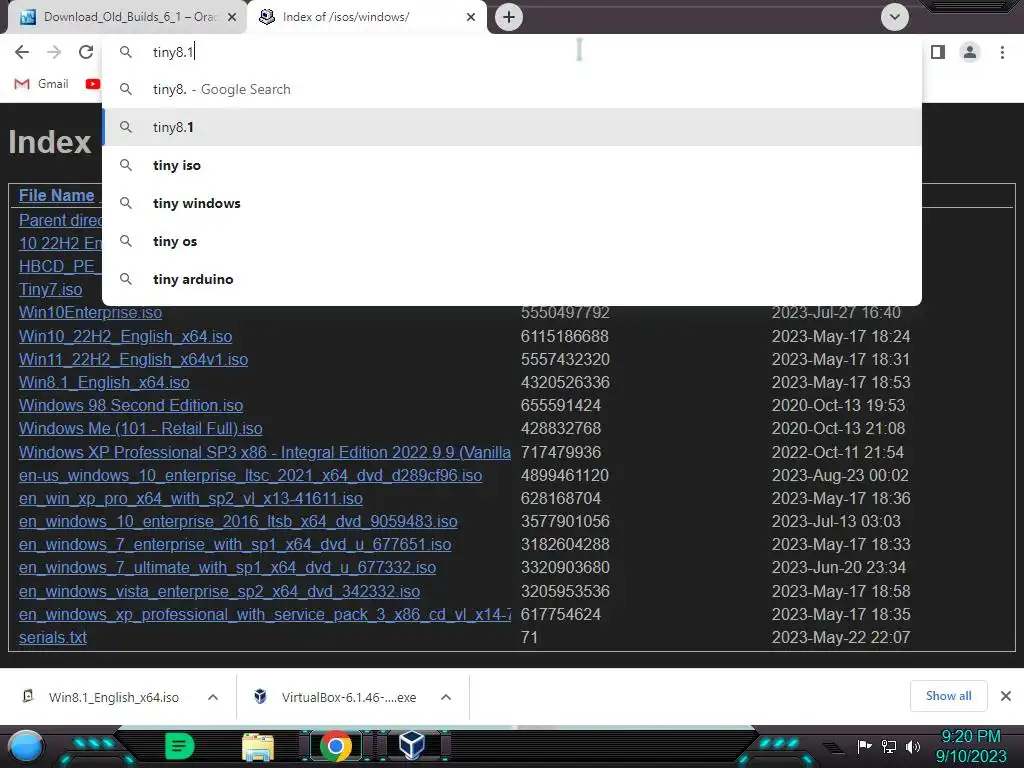Expand options for Win8.1_English_x64.iso download
The width and height of the screenshot is (1024, 768).
pyautogui.click(x=213, y=697)
